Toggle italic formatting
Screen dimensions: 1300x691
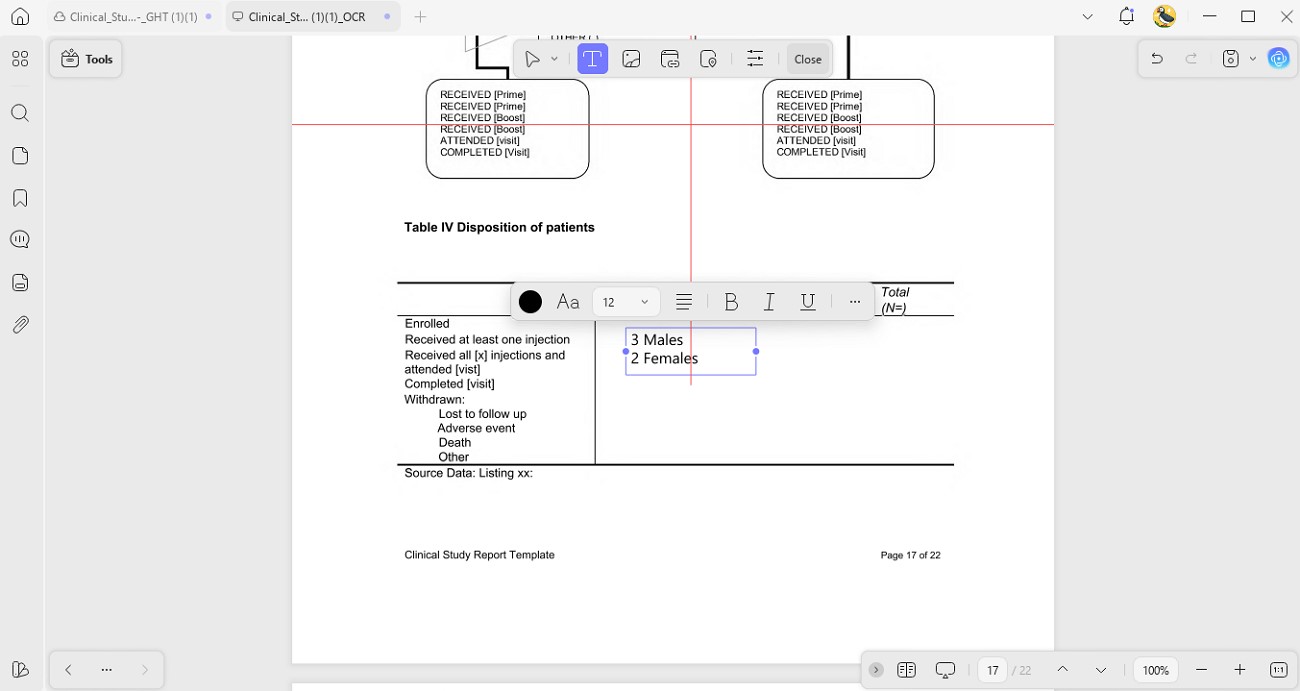pos(769,301)
